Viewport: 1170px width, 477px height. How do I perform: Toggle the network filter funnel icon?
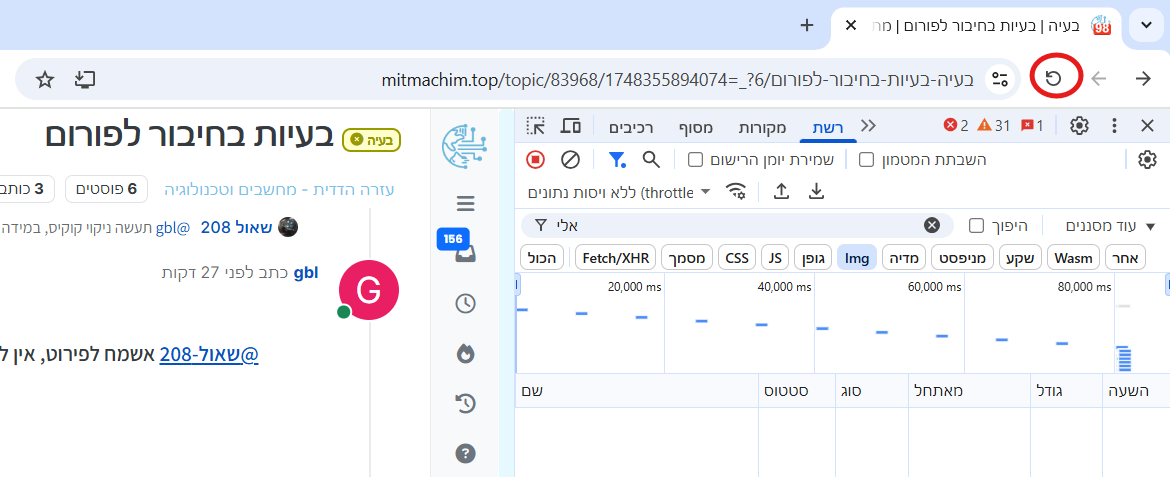[616, 160]
